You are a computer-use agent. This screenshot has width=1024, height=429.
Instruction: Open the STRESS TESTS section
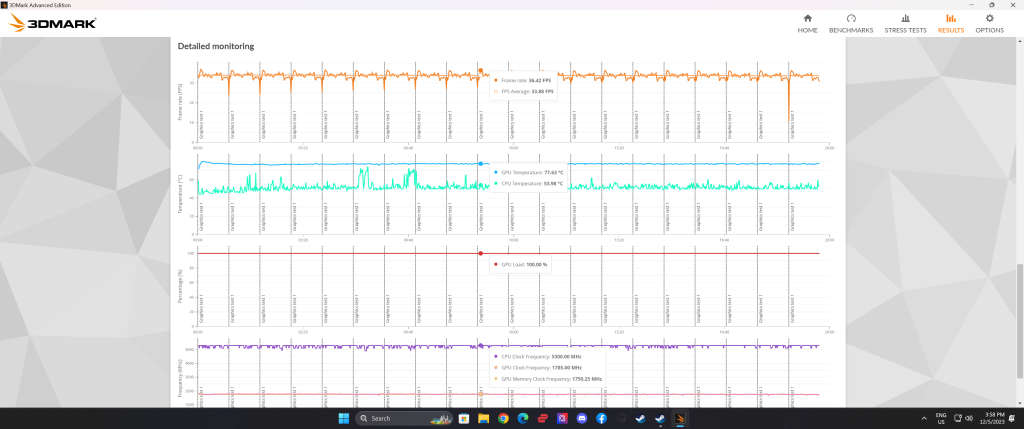tap(905, 24)
